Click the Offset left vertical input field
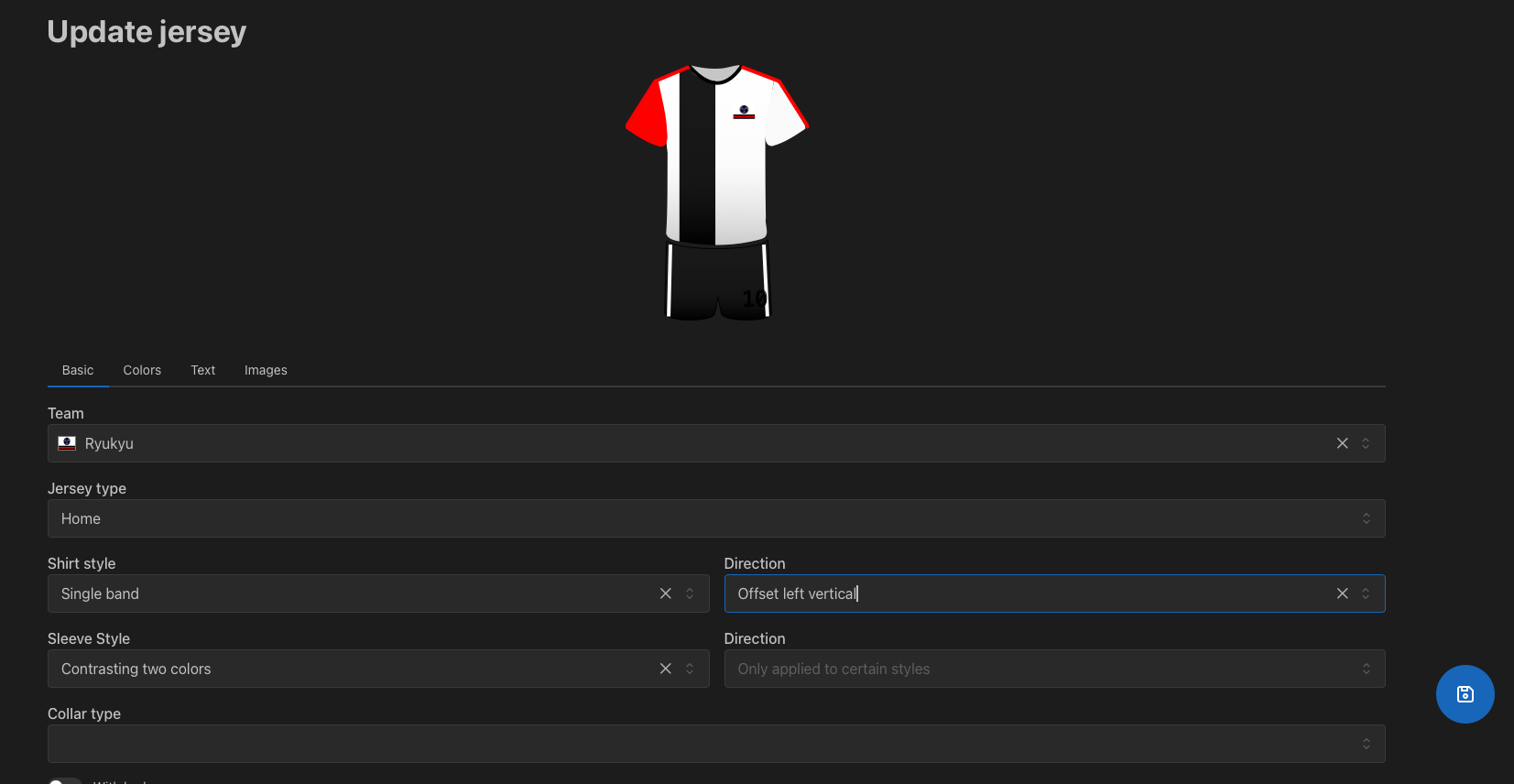Screen dimensions: 1514x784 (1026, 593)
